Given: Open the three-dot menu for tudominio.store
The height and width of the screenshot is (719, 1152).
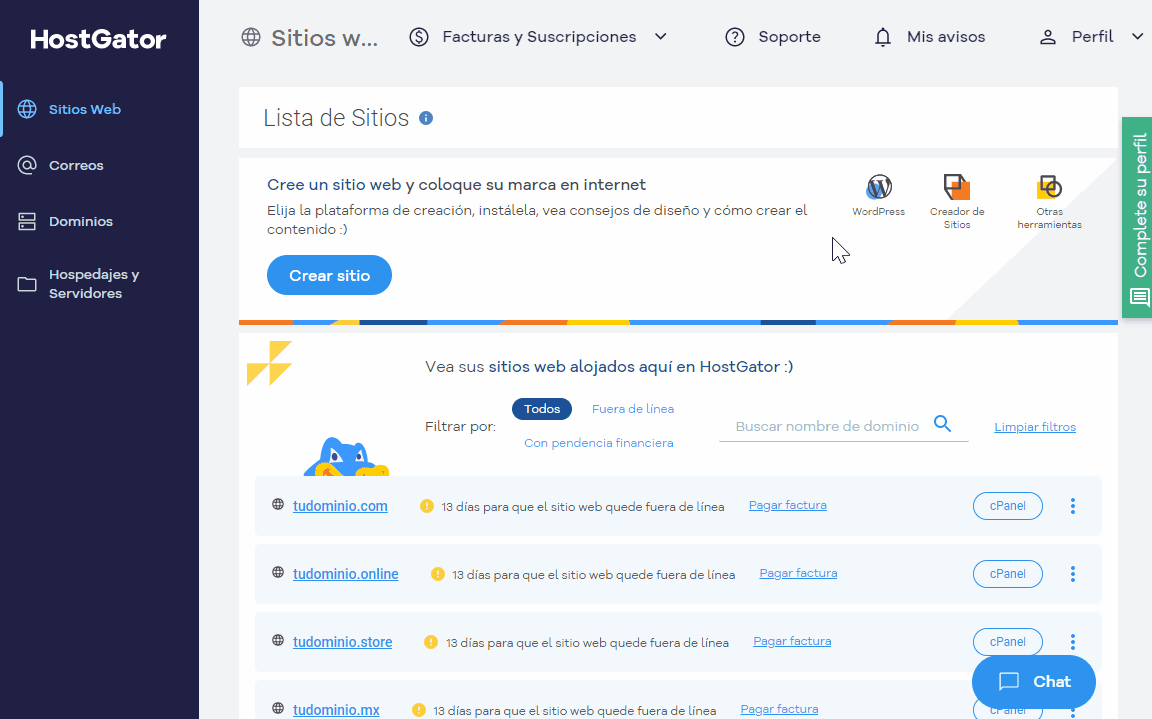Looking at the screenshot, I should click(x=1073, y=642).
